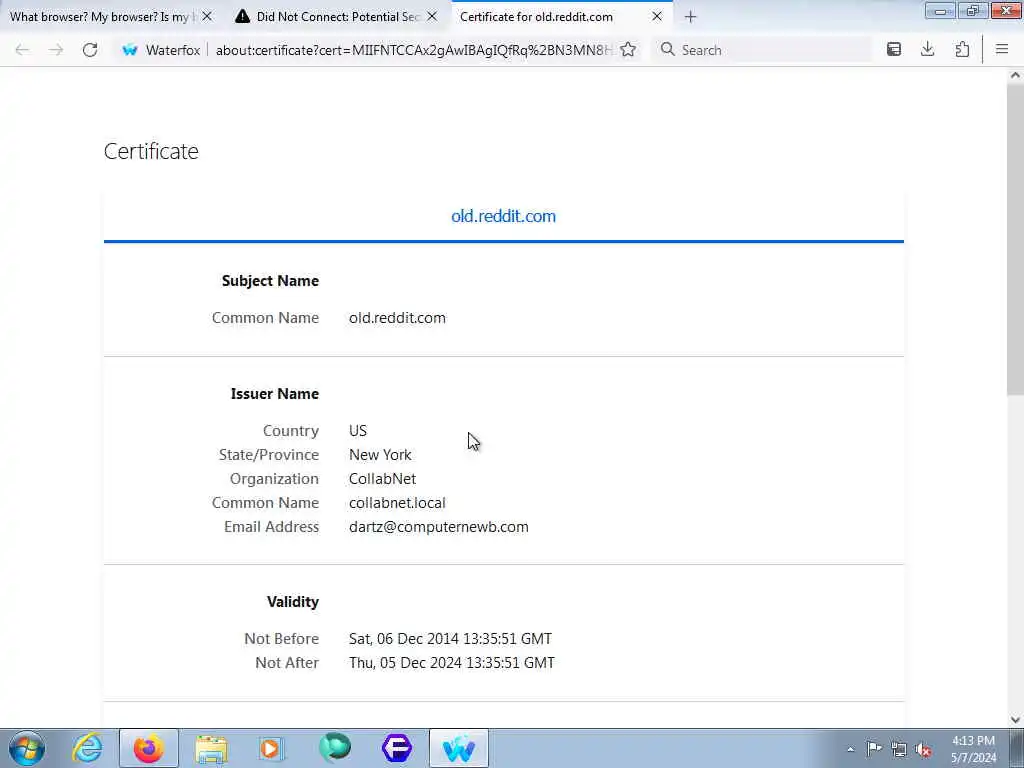Click the muted volume tray icon
Image resolution: width=1024 pixels, height=768 pixels.
pyautogui.click(x=923, y=749)
